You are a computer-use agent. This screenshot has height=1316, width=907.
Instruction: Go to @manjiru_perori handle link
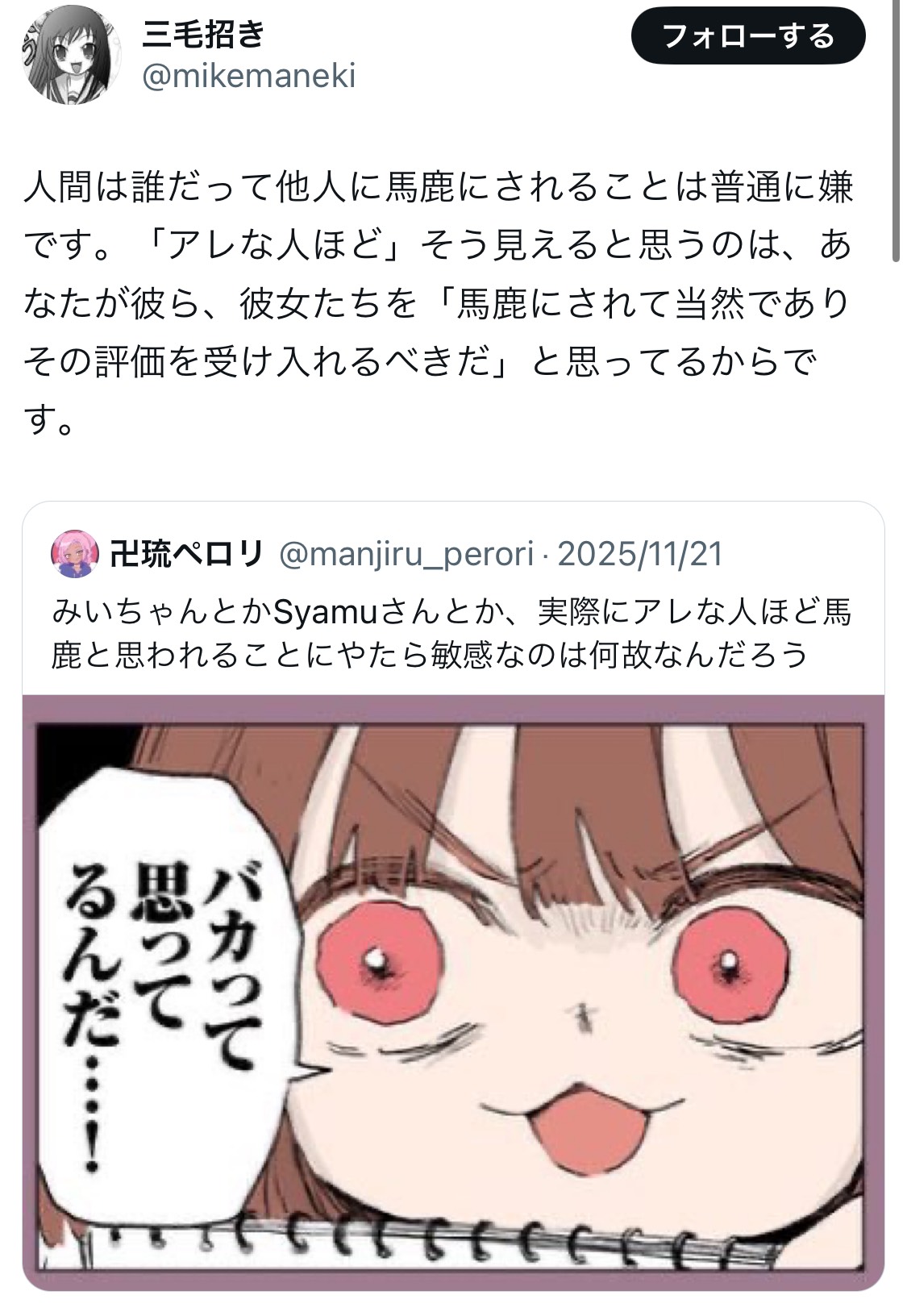[x=406, y=554]
